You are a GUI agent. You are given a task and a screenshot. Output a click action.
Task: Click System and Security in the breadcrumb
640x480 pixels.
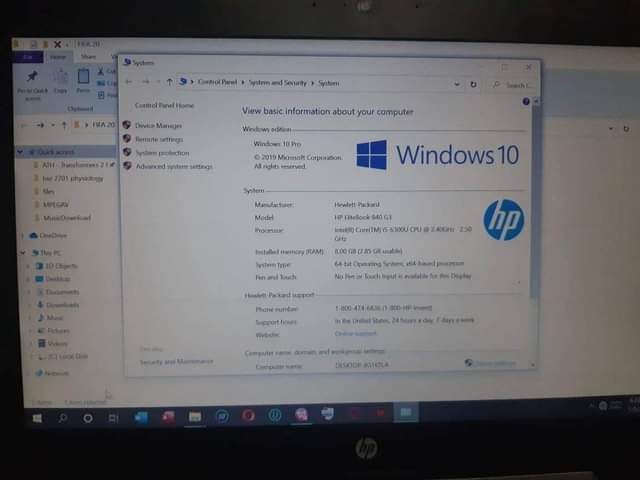coord(278,83)
